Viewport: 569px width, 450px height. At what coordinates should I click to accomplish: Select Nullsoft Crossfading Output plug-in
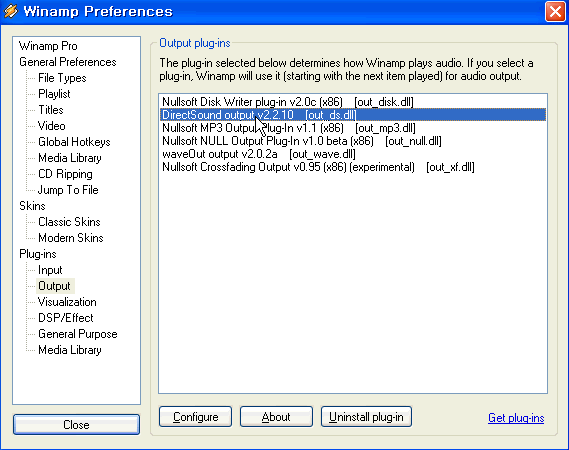pos(353,167)
